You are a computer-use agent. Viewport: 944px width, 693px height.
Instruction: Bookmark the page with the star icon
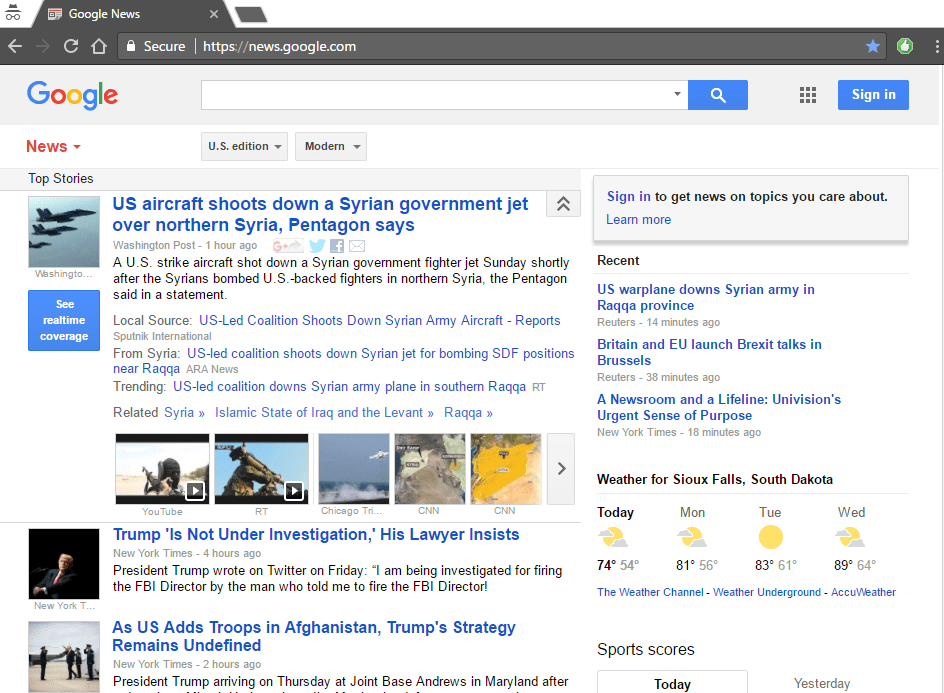pyautogui.click(x=873, y=46)
